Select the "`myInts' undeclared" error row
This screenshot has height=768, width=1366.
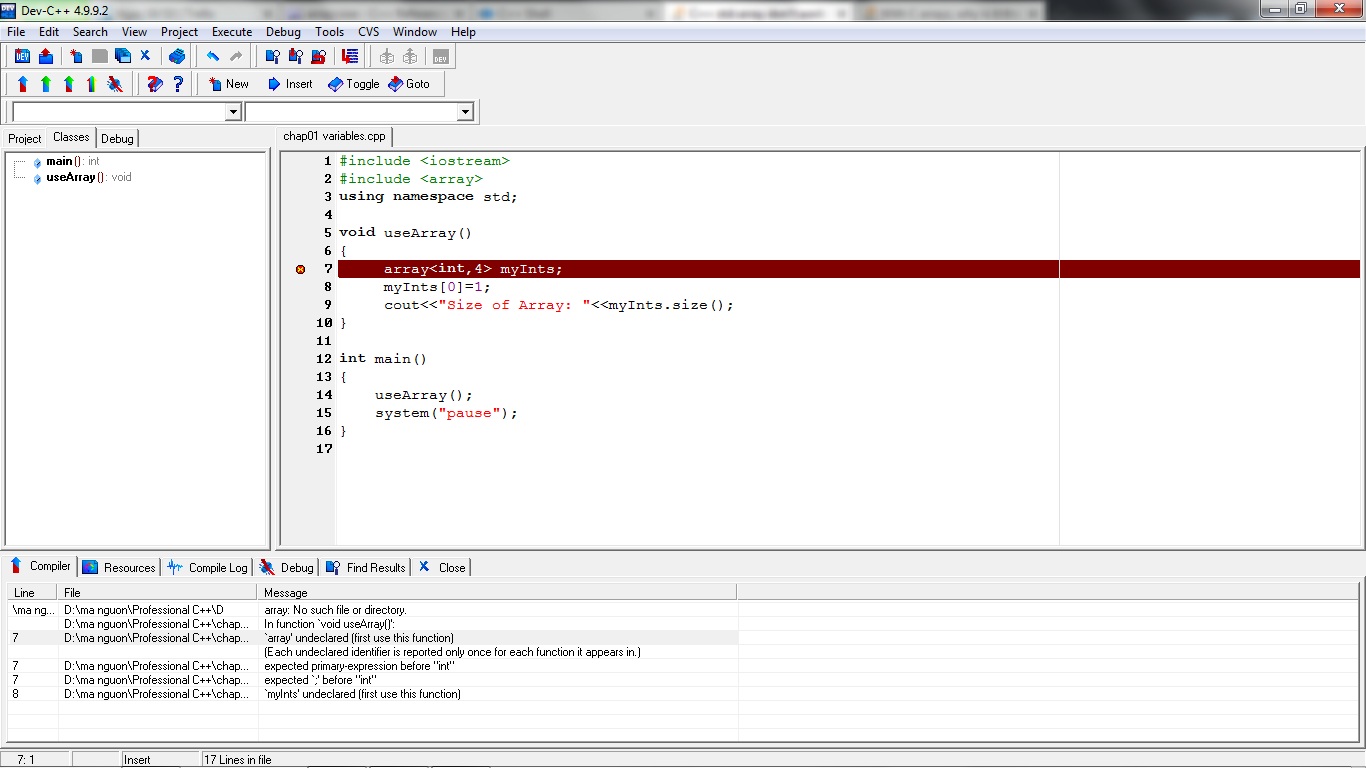point(373,694)
